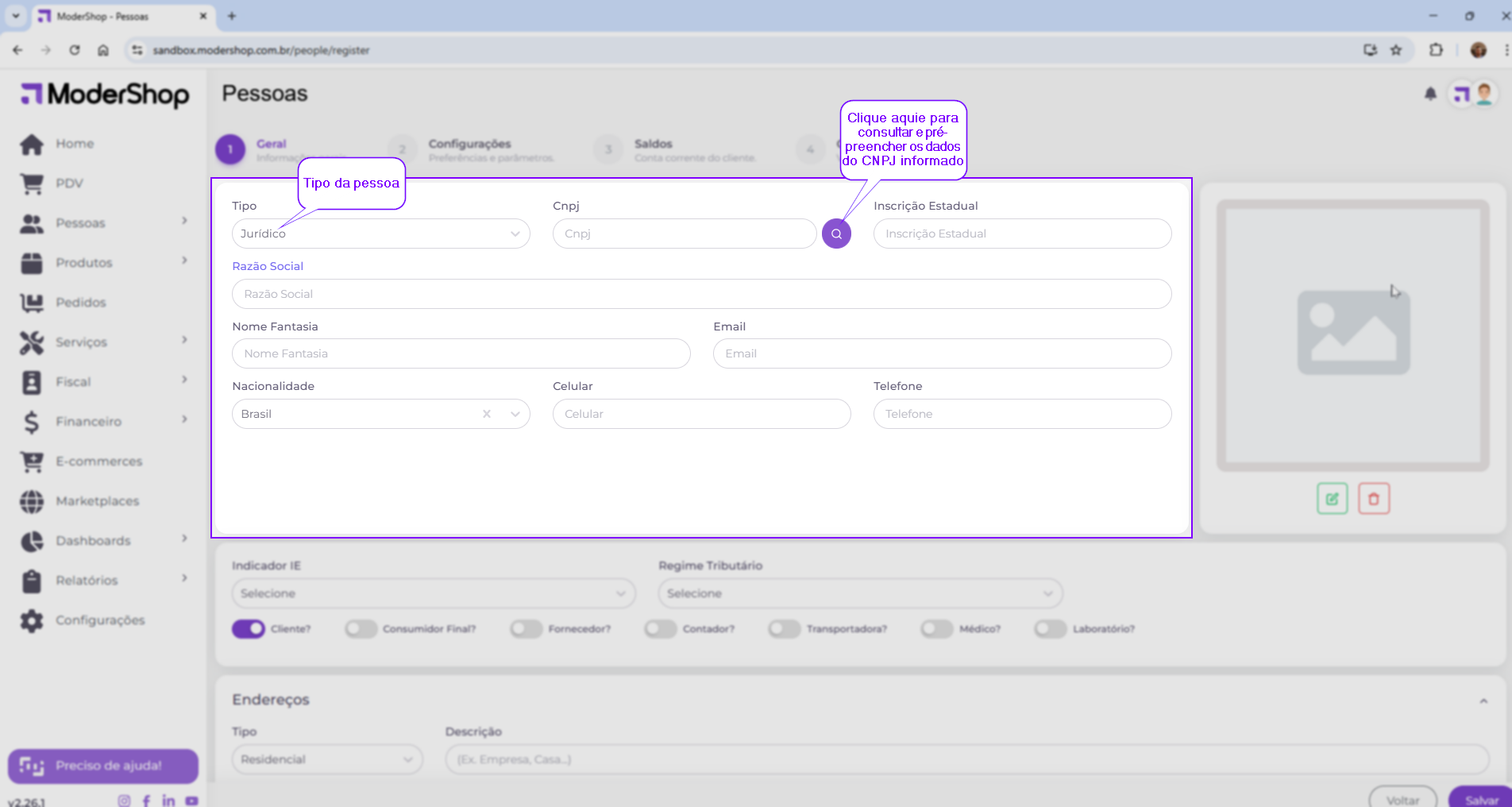Clear the Brasil nationality selection
The image size is (1512, 807).
(x=487, y=414)
